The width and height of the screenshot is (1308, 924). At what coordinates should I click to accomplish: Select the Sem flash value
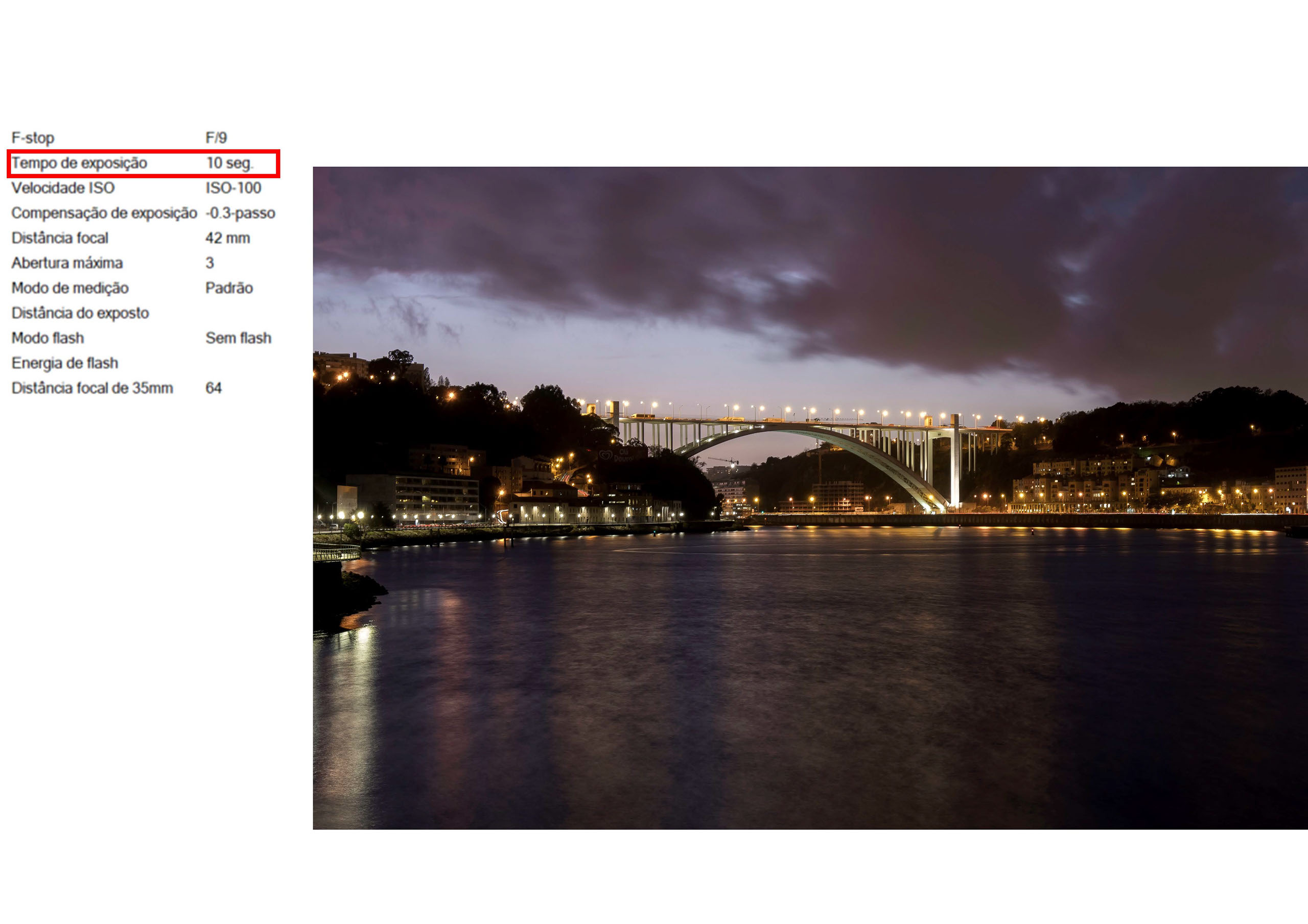click(x=238, y=338)
